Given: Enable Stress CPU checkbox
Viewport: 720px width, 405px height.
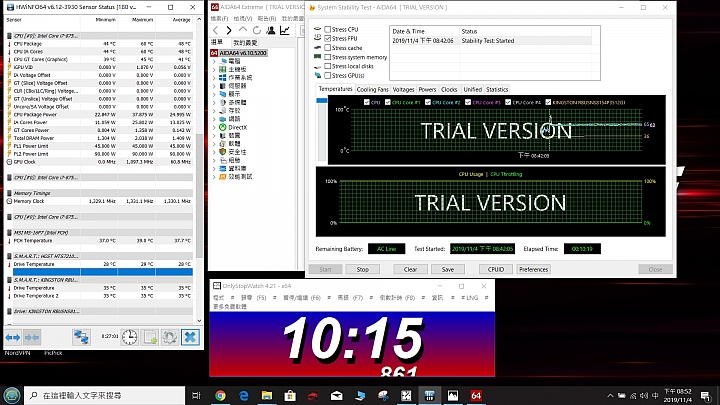Looking at the screenshot, I should (327, 29).
